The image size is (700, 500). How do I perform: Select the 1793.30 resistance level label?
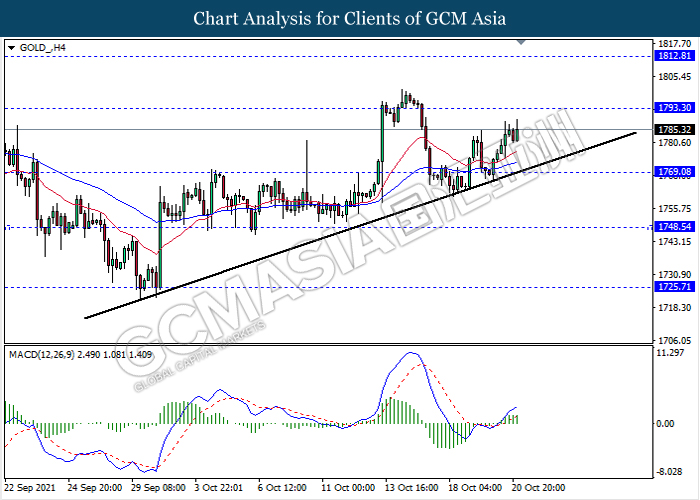[675, 108]
